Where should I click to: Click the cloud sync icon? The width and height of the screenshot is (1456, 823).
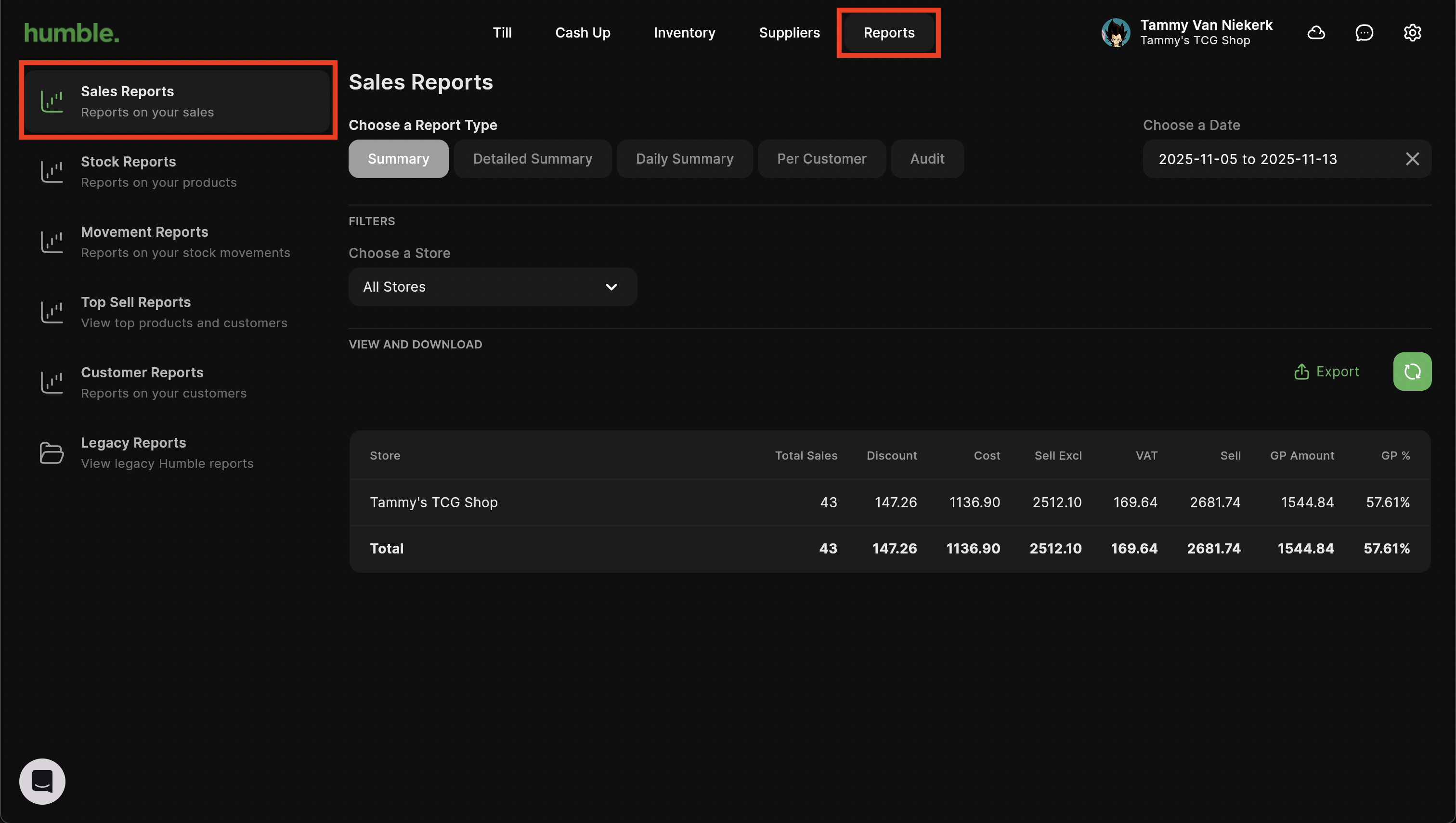click(x=1316, y=33)
